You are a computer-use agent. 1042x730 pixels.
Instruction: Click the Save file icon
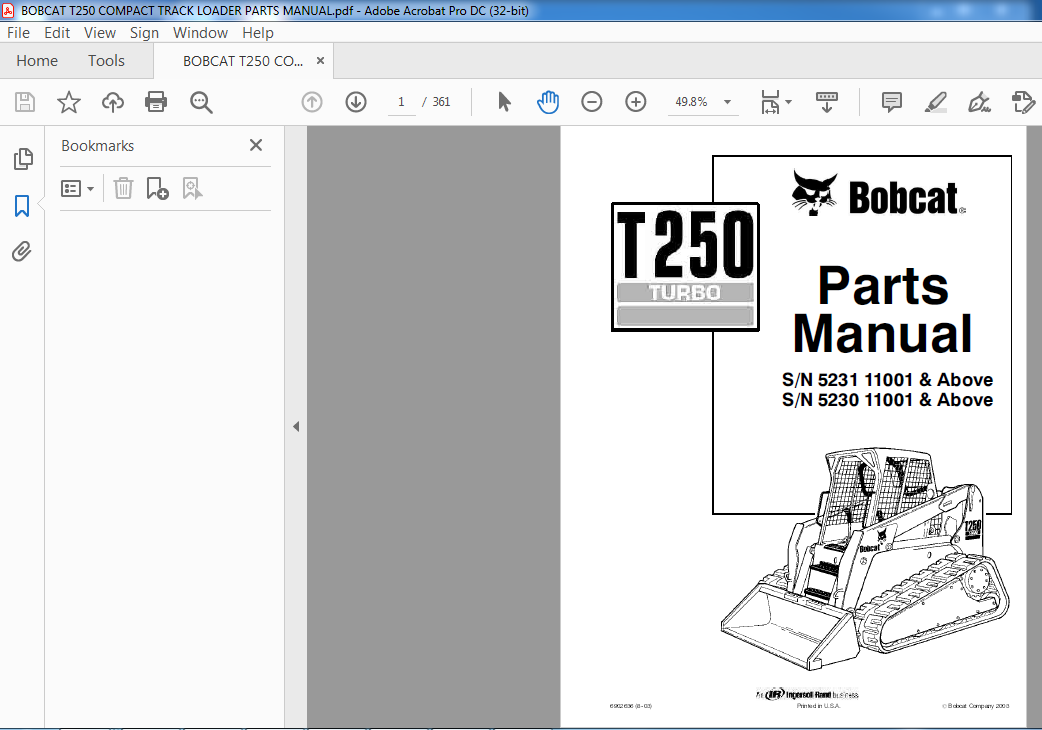(x=25, y=102)
